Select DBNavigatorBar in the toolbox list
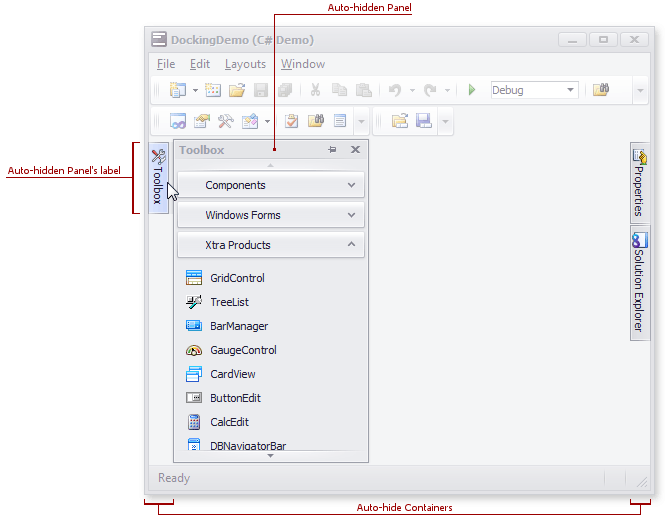Viewport: 665px width, 517px height. coord(248,445)
